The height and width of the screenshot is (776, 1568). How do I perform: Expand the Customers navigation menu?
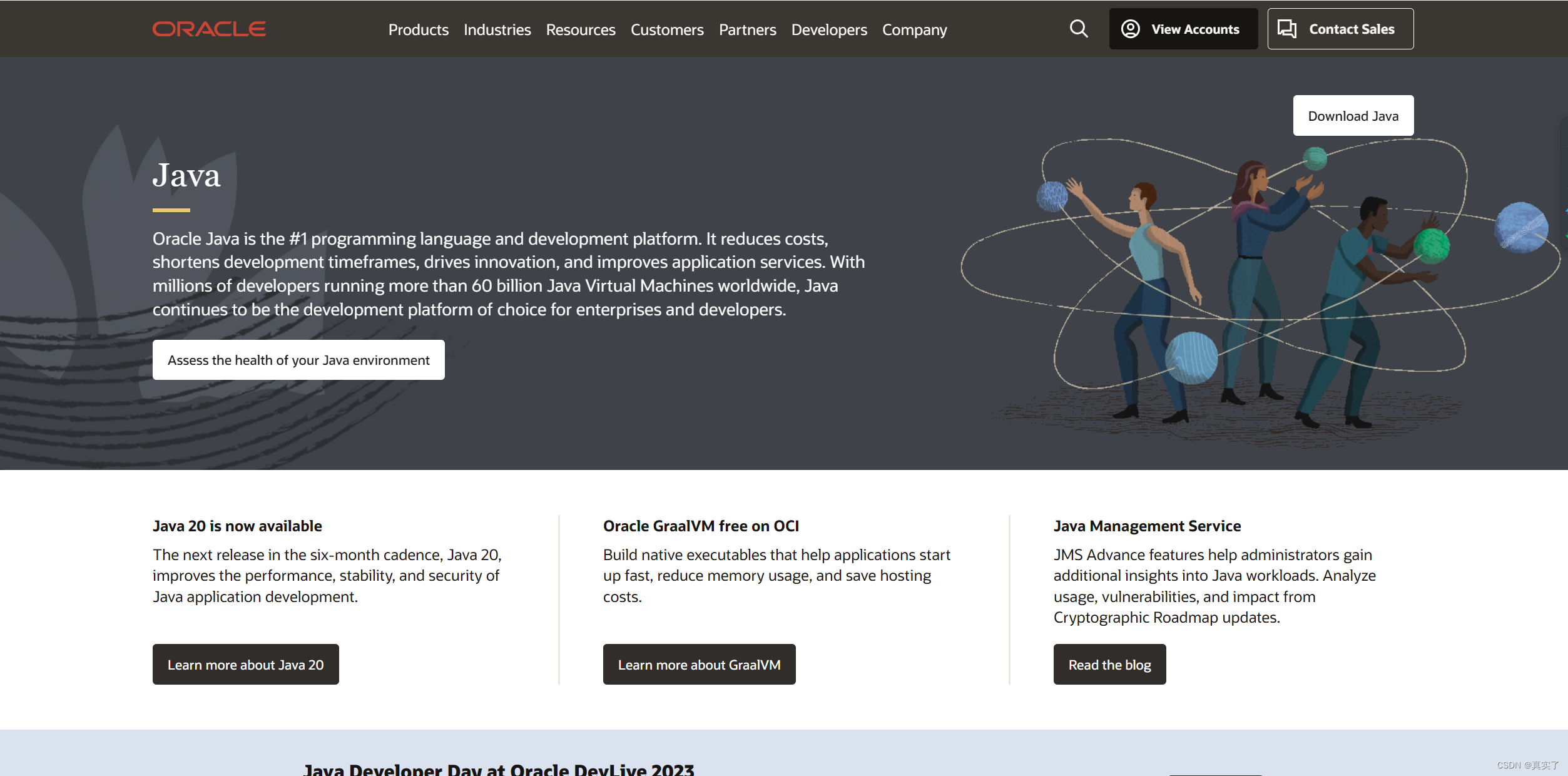click(x=666, y=29)
